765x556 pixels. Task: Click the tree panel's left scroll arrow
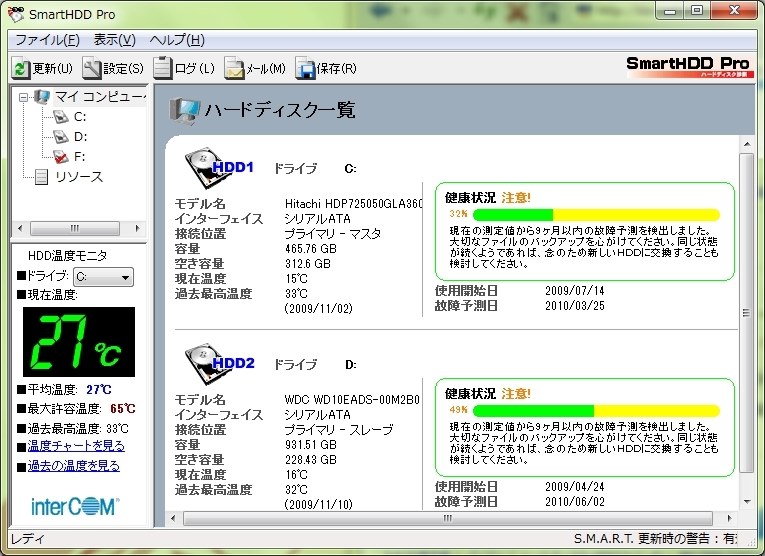(20, 228)
